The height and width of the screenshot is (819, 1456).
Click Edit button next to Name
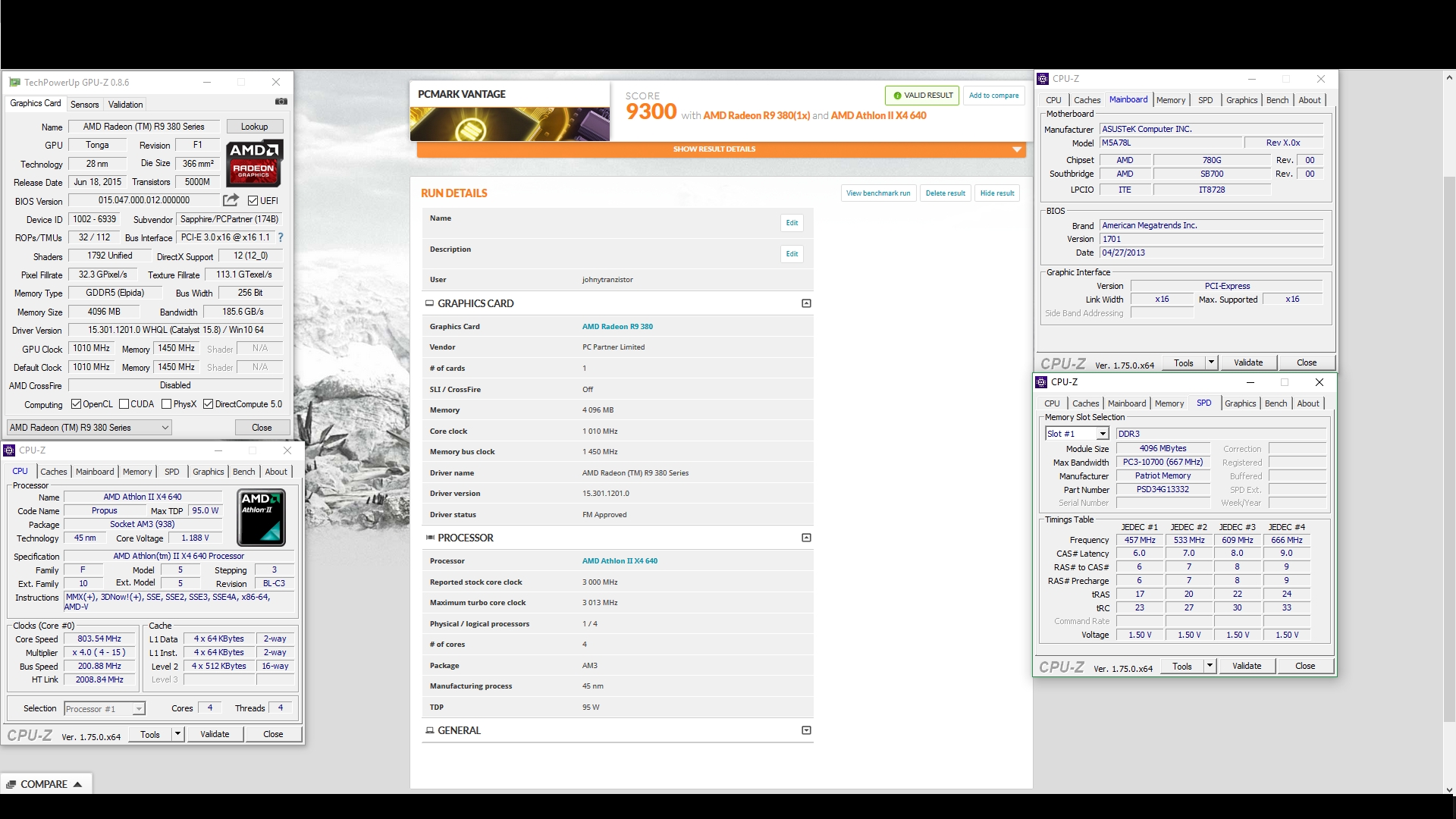click(x=792, y=223)
